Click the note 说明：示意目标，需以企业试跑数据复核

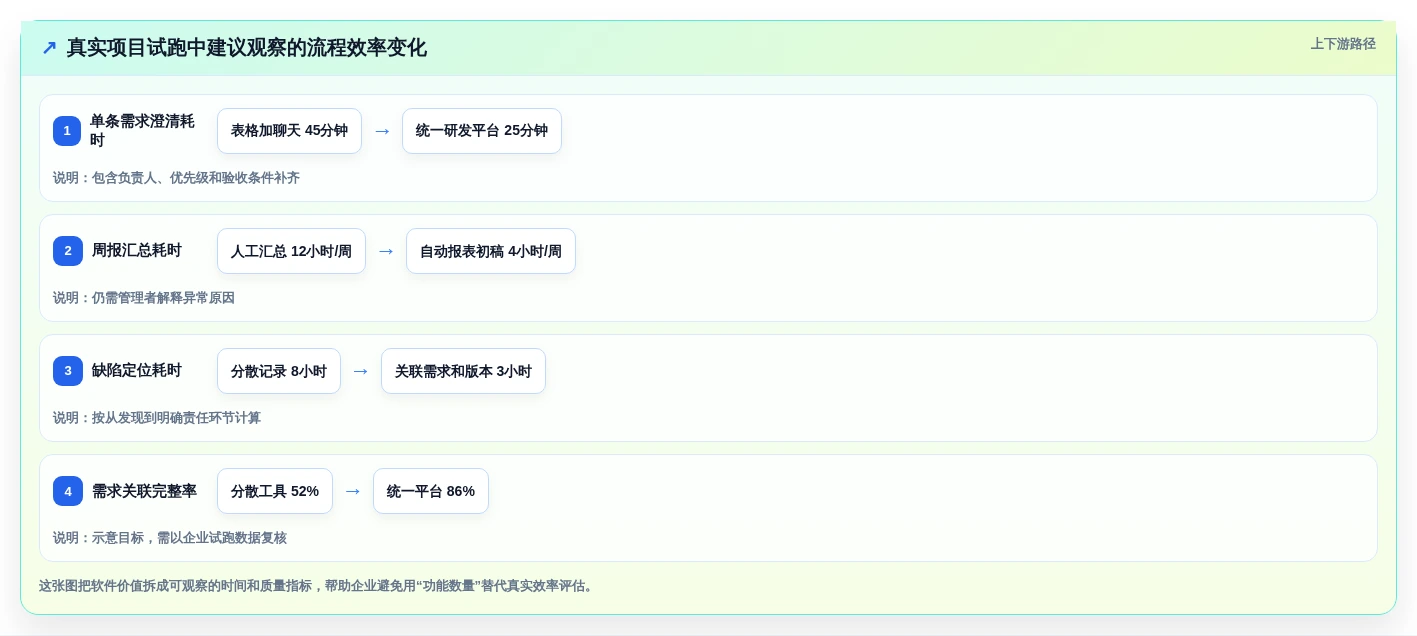pyautogui.click(x=170, y=538)
